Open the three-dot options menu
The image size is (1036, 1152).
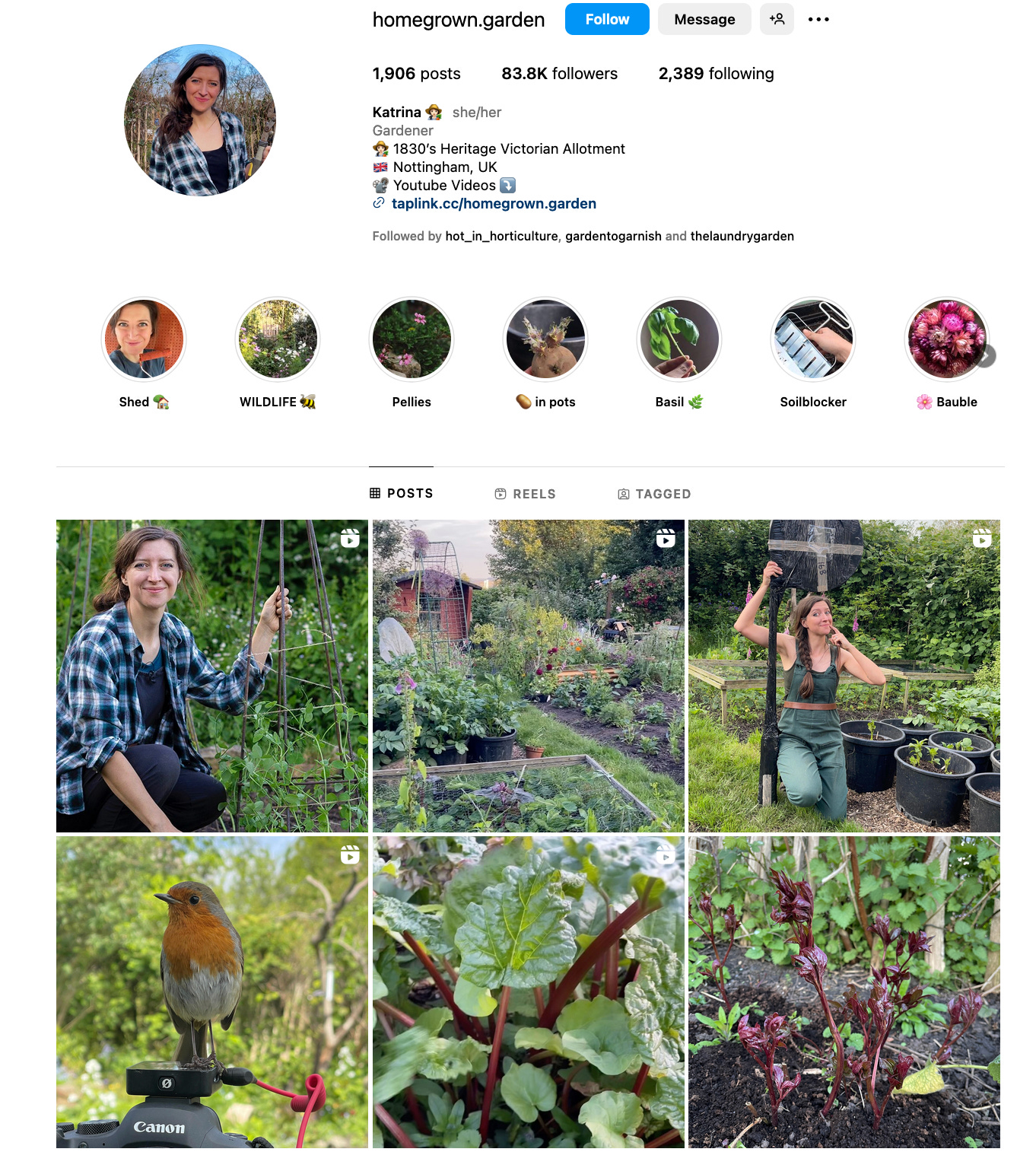[x=818, y=19]
